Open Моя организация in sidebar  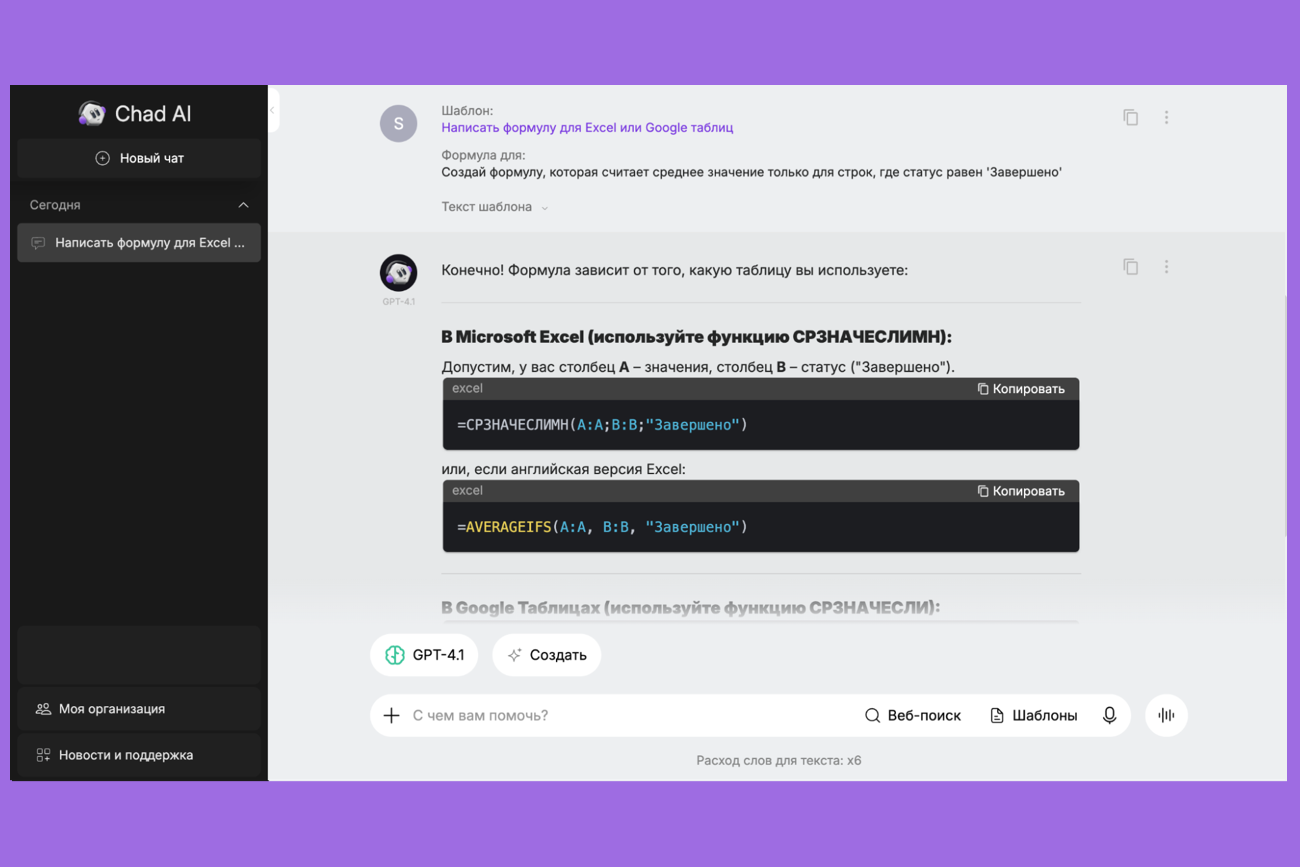pos(139,709)
